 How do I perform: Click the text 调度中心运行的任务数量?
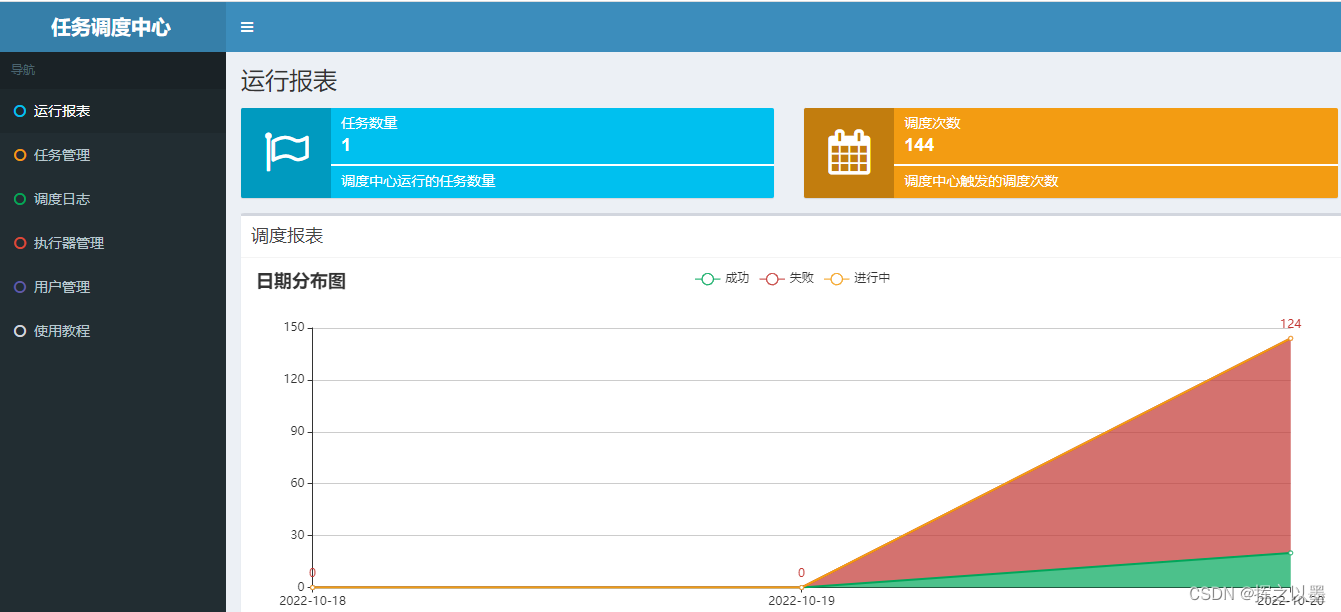tap(418, 181)
